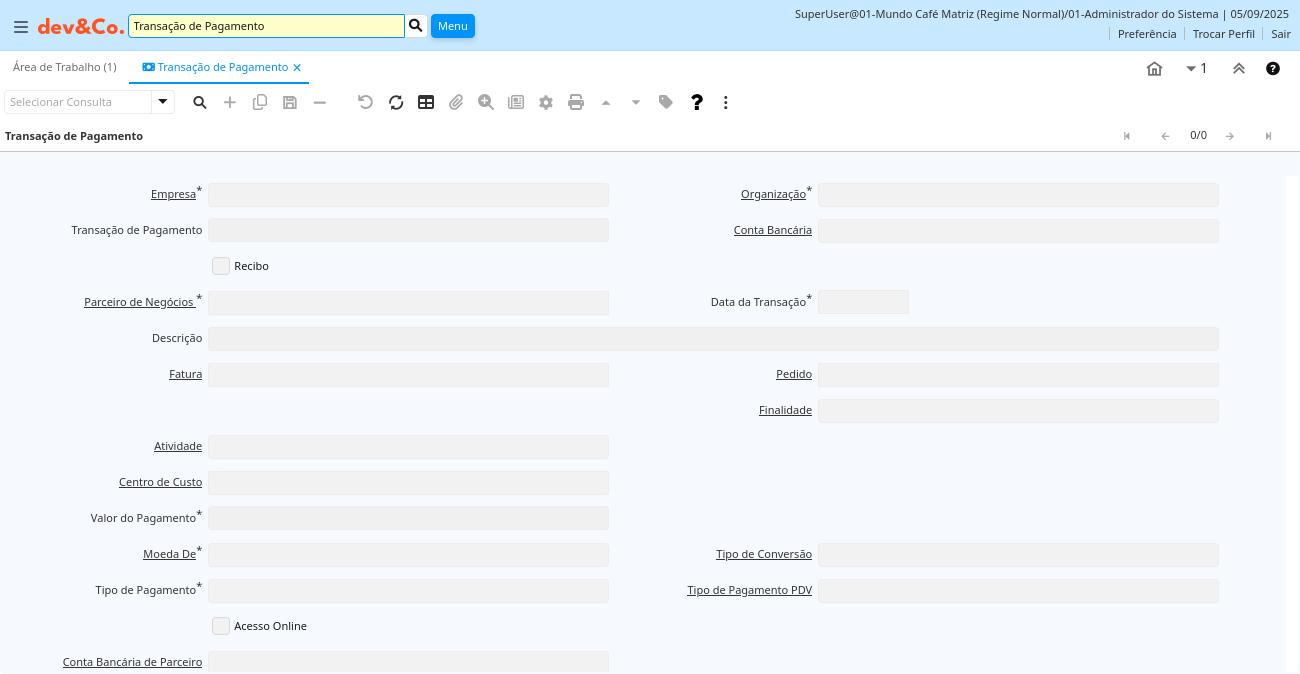Click the Trocar Perfil link
The image size is (1300, 674).
click(1223, 34)
